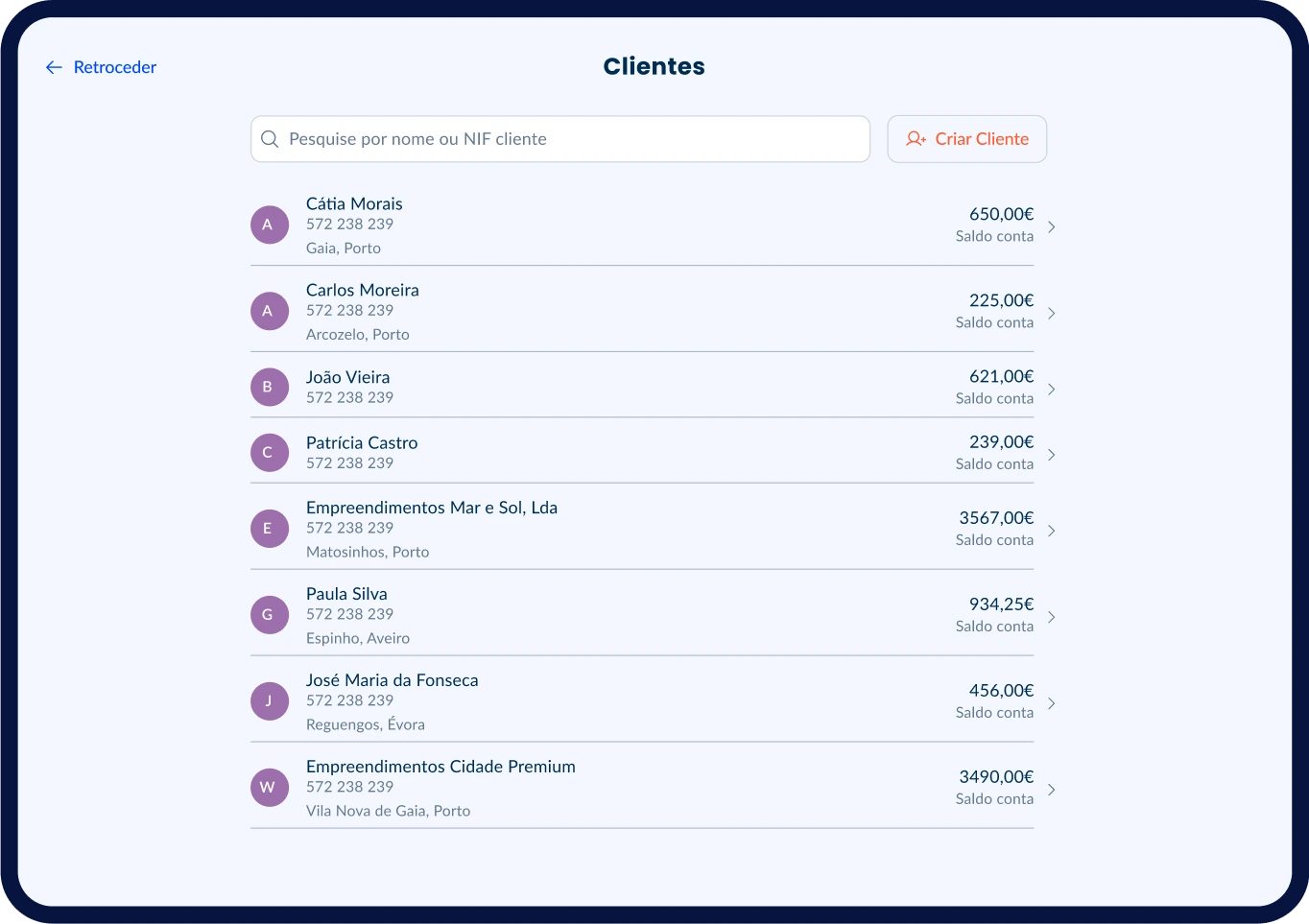Click the Retroceder link
This screenshot has height=924, width=1309.
pyautogui.click(x=114, y=67)
